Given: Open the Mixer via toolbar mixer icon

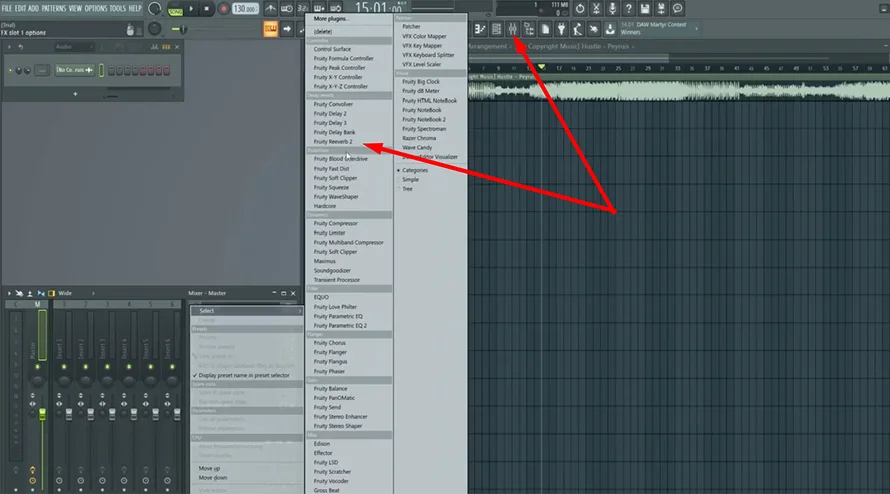Looking at the screenshot, I should [513, 29].
